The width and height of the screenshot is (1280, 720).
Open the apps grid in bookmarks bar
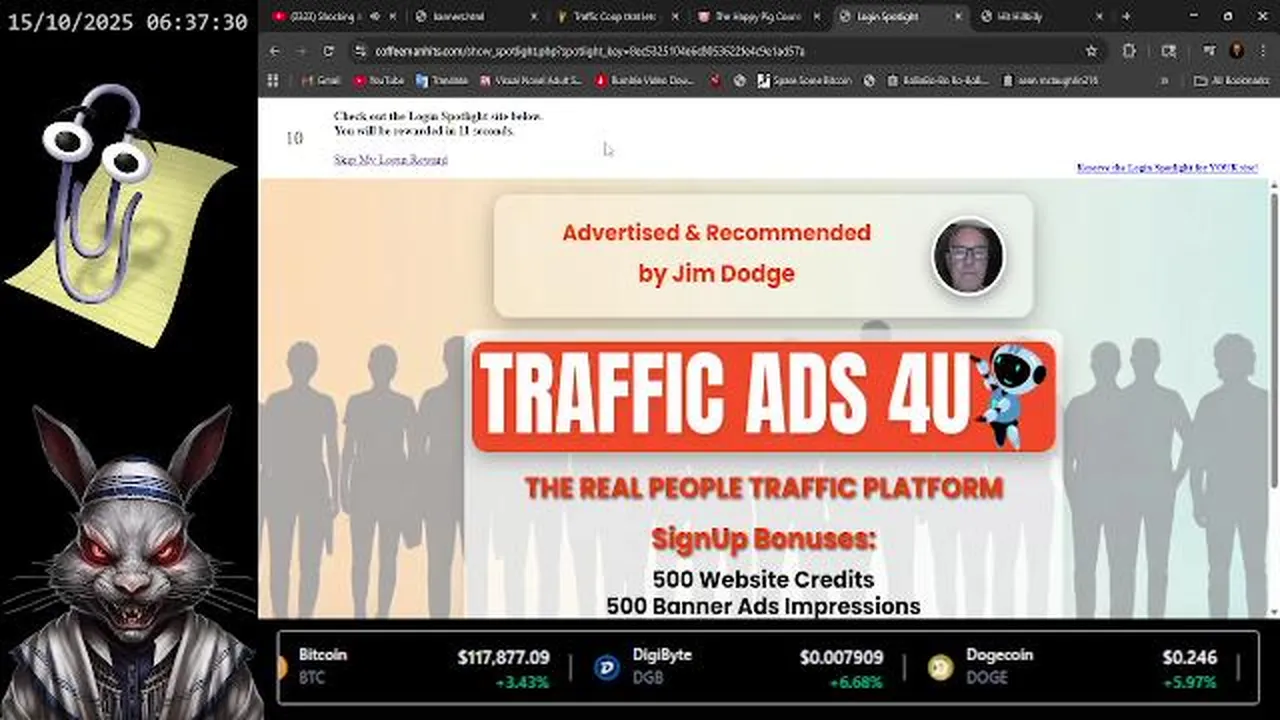tap(273, 80)
